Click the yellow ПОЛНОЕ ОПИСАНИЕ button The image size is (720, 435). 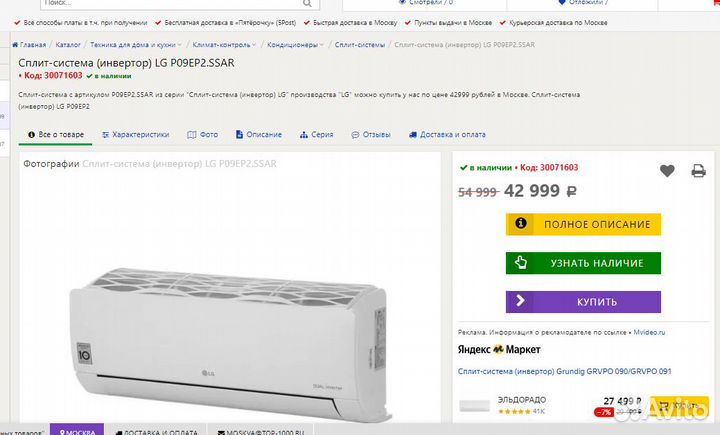[x=583, y=224]
